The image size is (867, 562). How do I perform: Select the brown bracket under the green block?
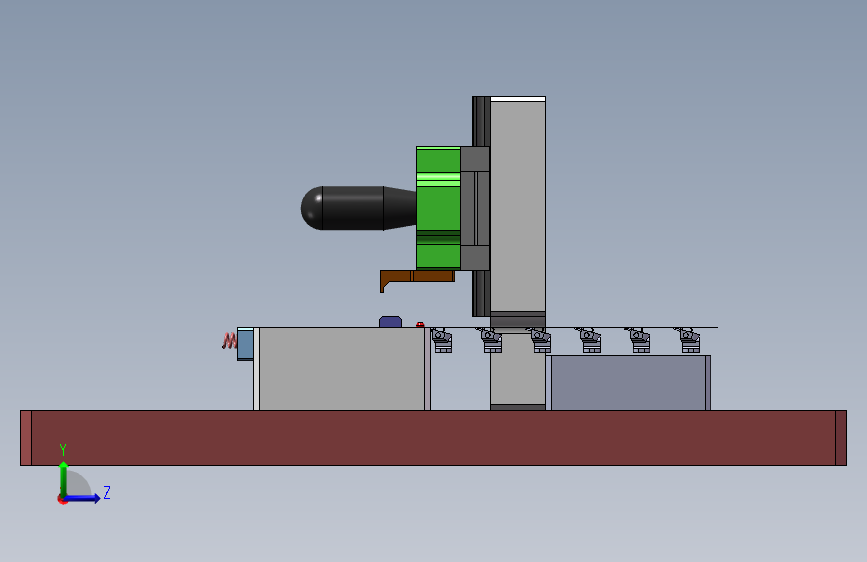point(417,279)
